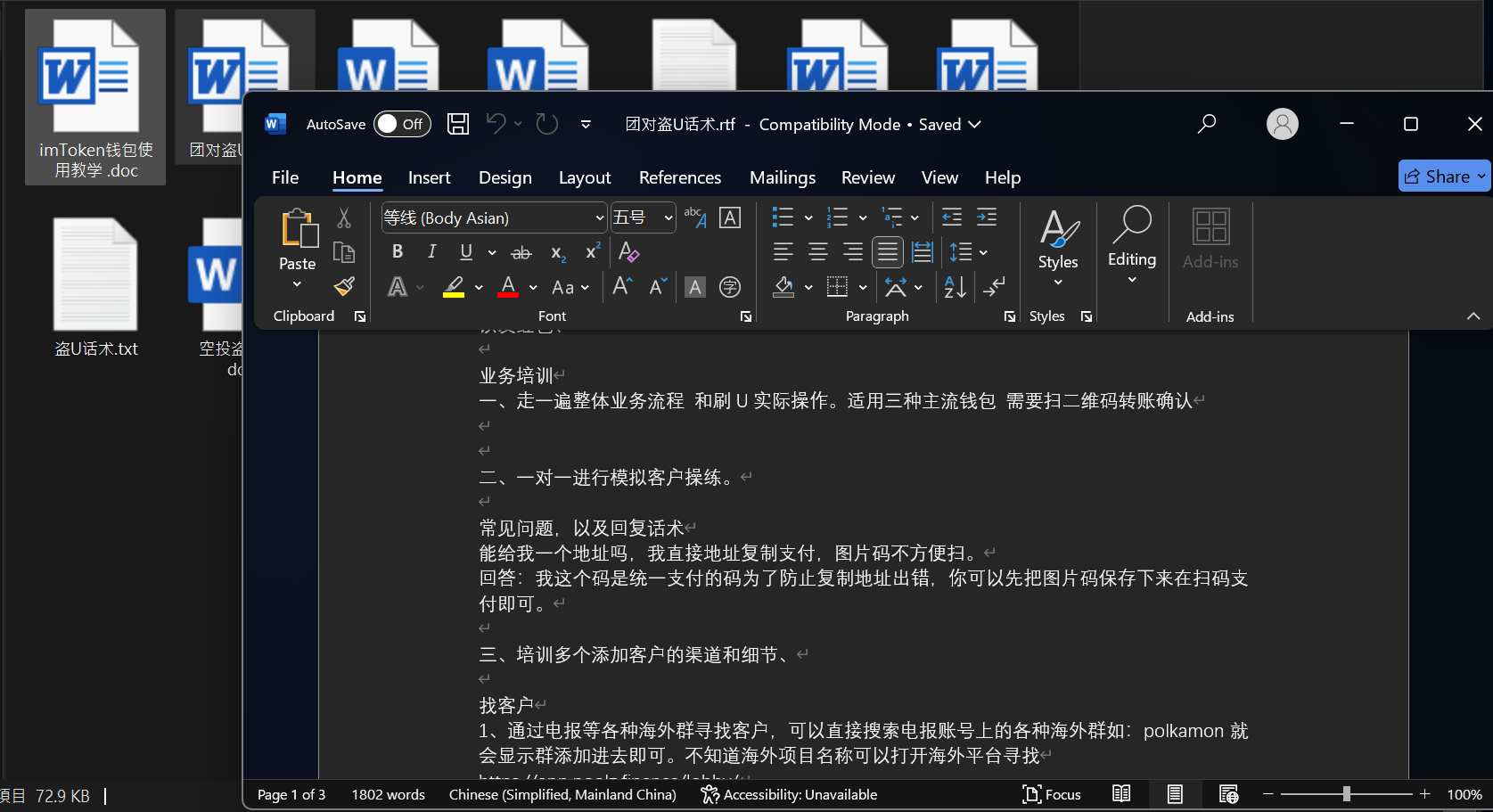The height and width of the screenshot is (812, 1493).
Task: Switch to the References tab
Action: point(679,177)
